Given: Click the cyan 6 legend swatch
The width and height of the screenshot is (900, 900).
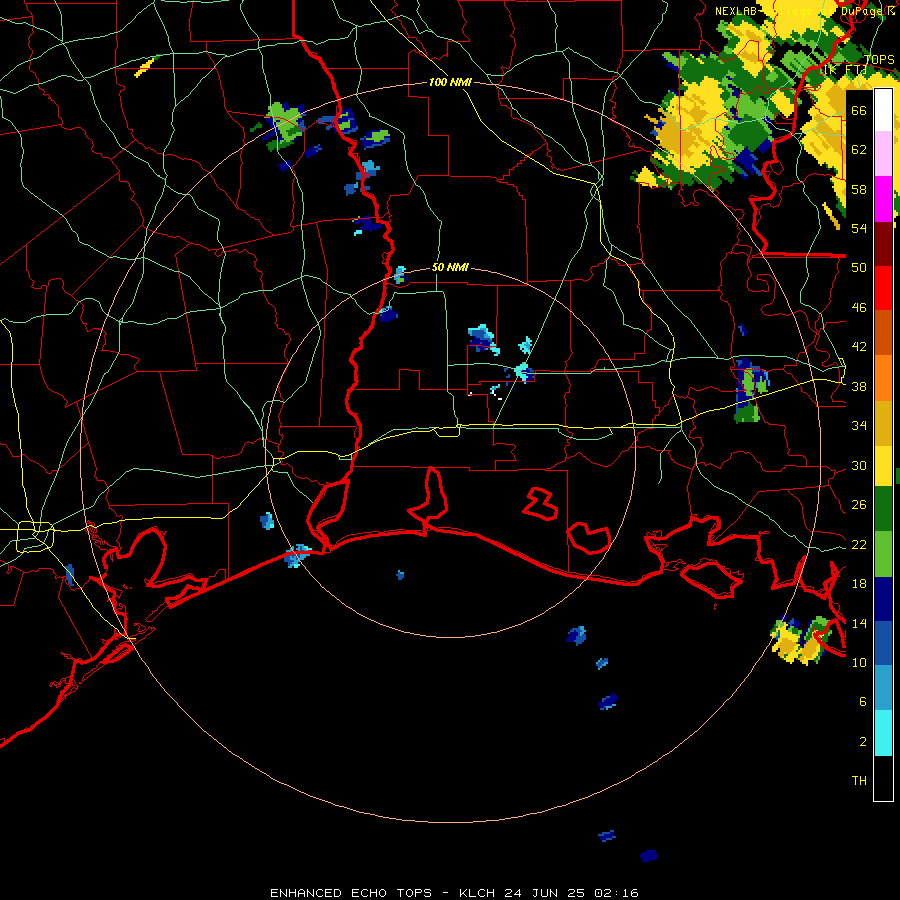Looking at the screenshot, I should point(883,733).
